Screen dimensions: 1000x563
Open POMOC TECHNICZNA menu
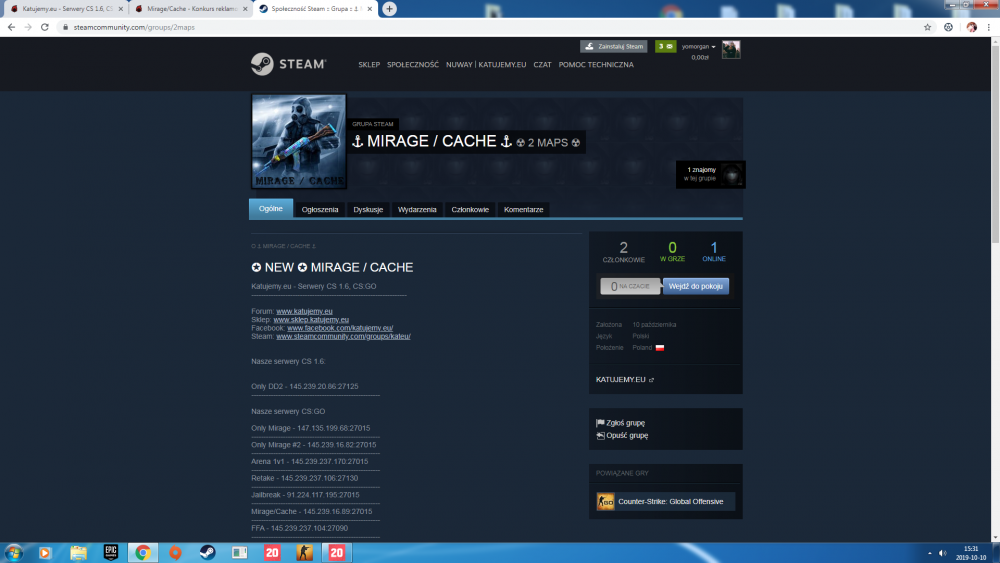(596, 64)
